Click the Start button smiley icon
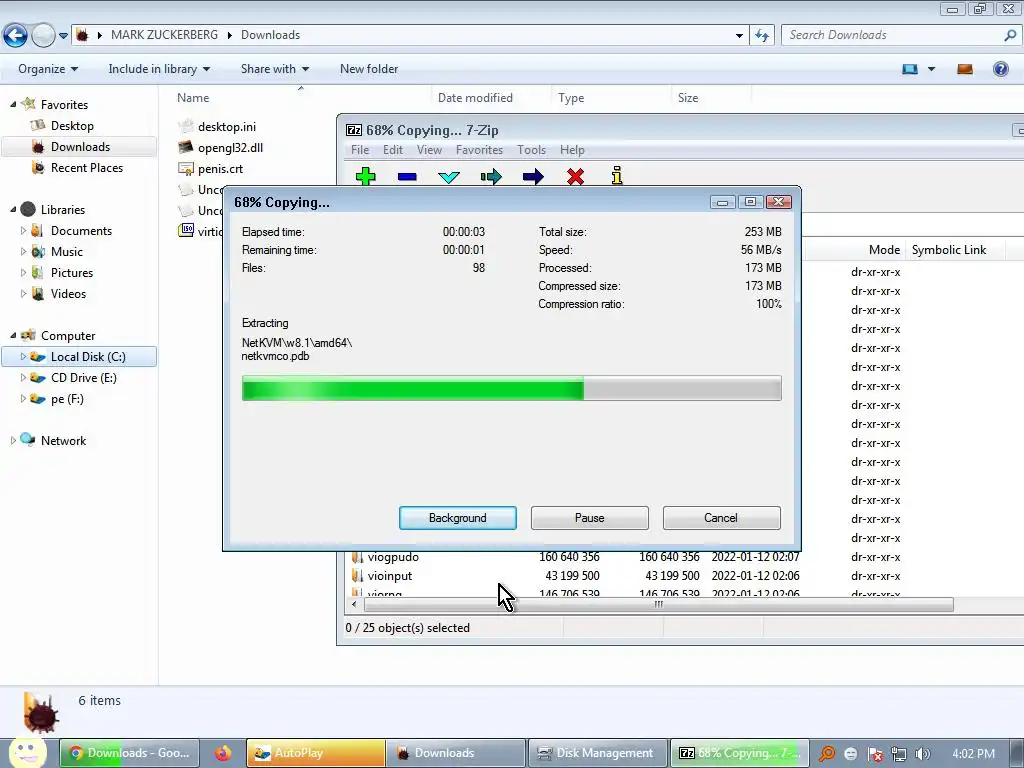Viewport: 1024px width, 768px height. pos(27,753)
